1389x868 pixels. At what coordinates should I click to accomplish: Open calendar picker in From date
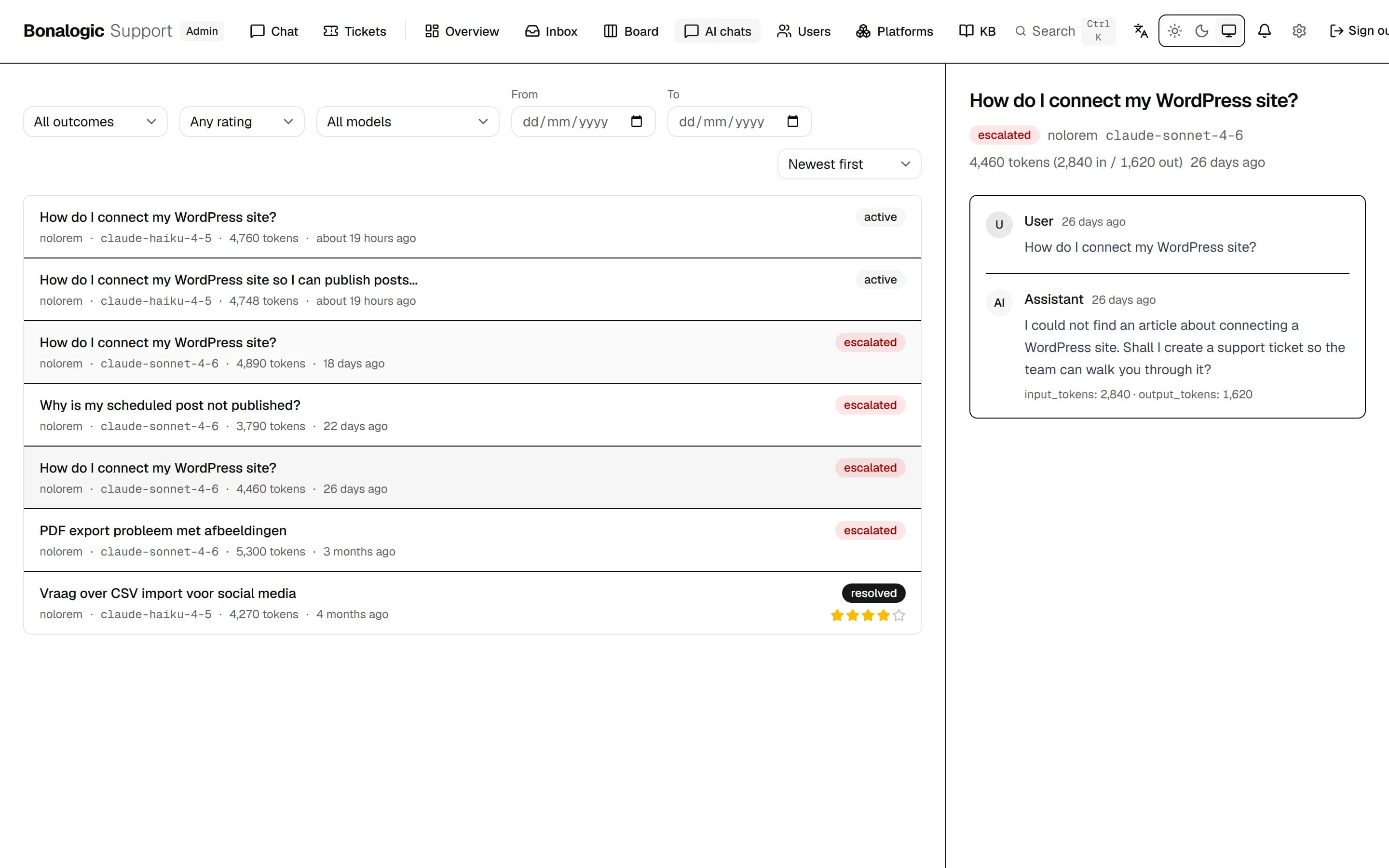click(x=636, y=121)
